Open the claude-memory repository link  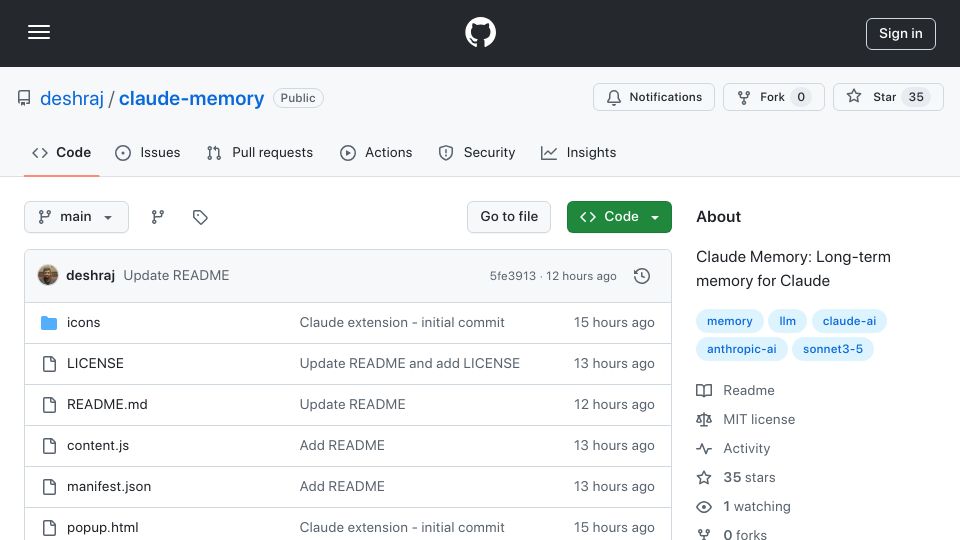pos(191,98)
